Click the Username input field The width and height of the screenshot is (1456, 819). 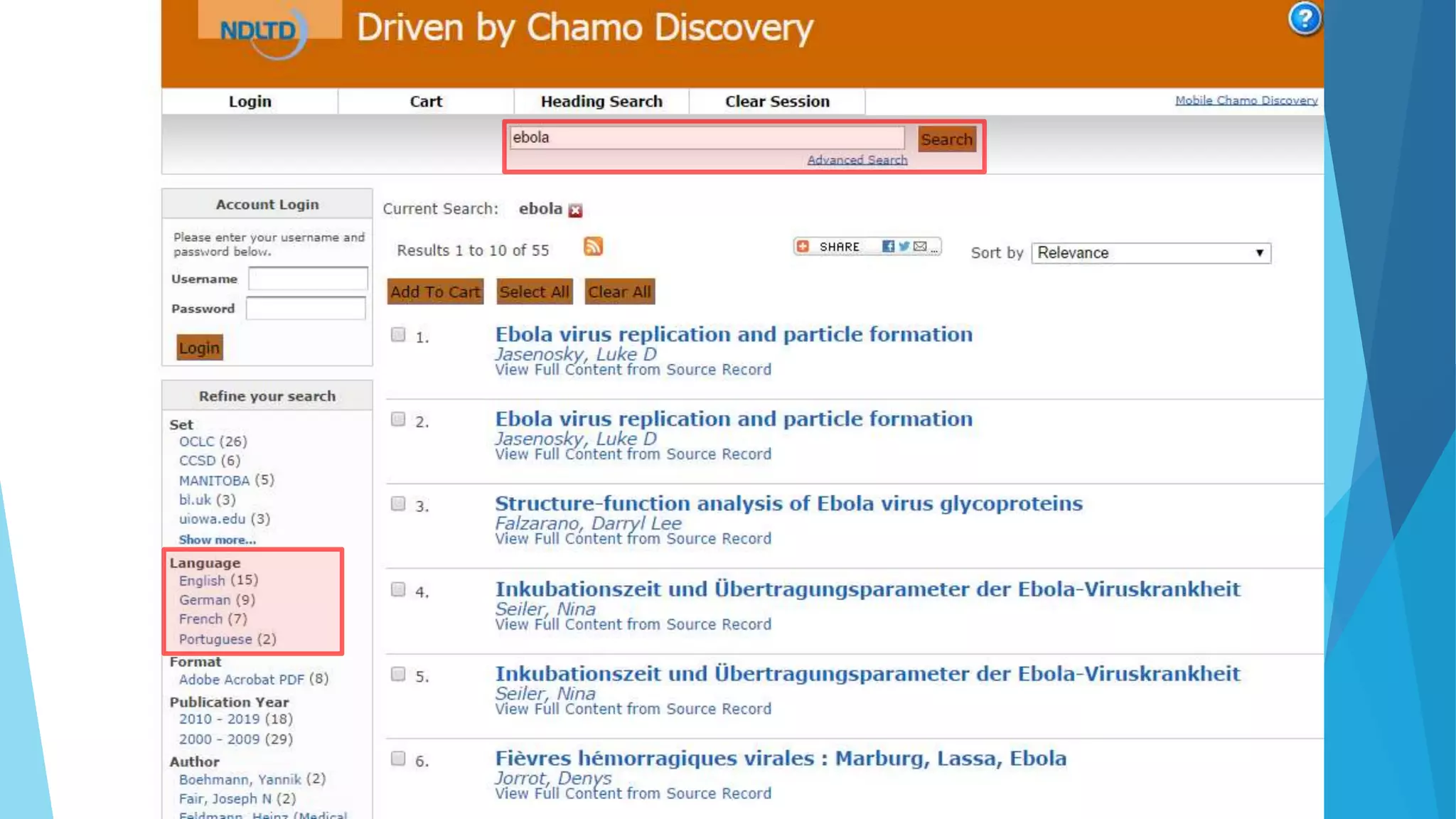[308, 279]
